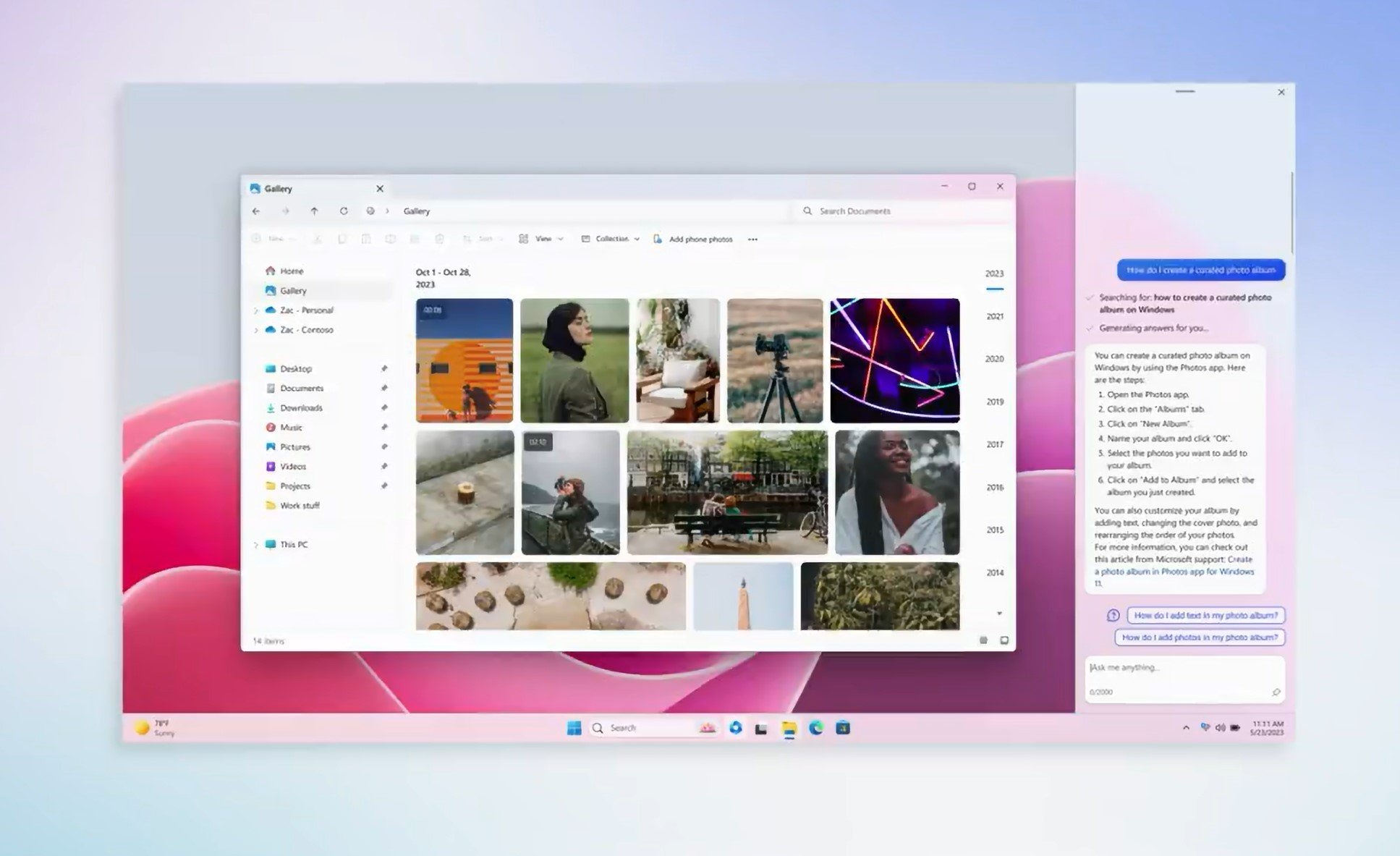The height and width of the screenshot is (856, 1400).
Task: Click the Back arrow in File Explorer
Action: (x=256, y=211)
